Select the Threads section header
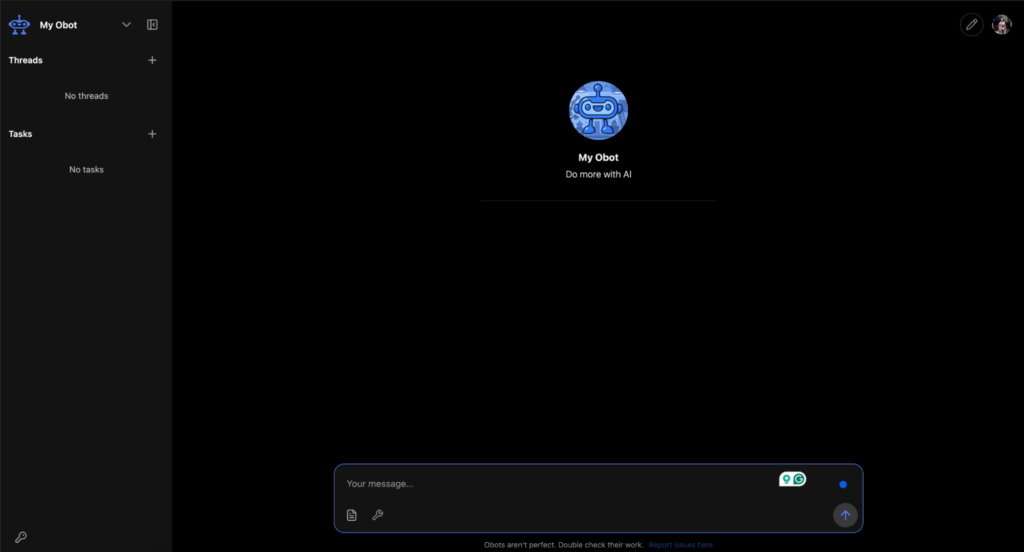Image resolution: width=1024 pixels, height=552 pixels. coord(25,60)
